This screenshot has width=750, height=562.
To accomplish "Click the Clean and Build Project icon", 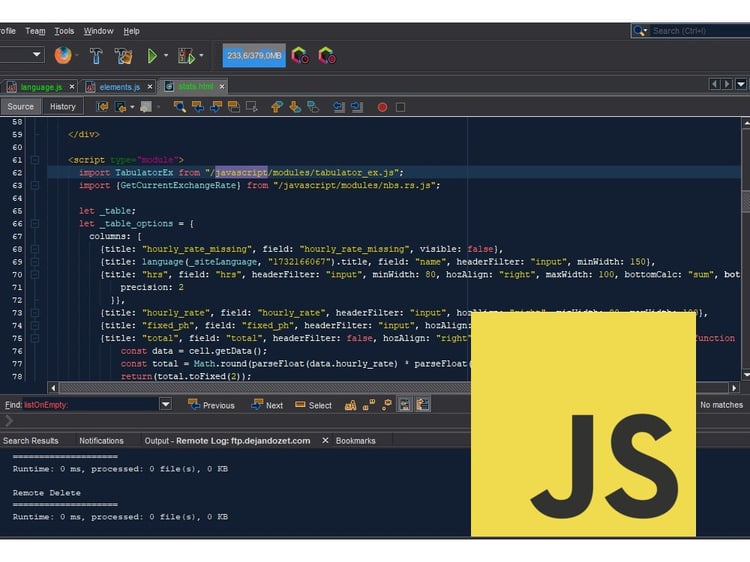I will pos(123,56).
